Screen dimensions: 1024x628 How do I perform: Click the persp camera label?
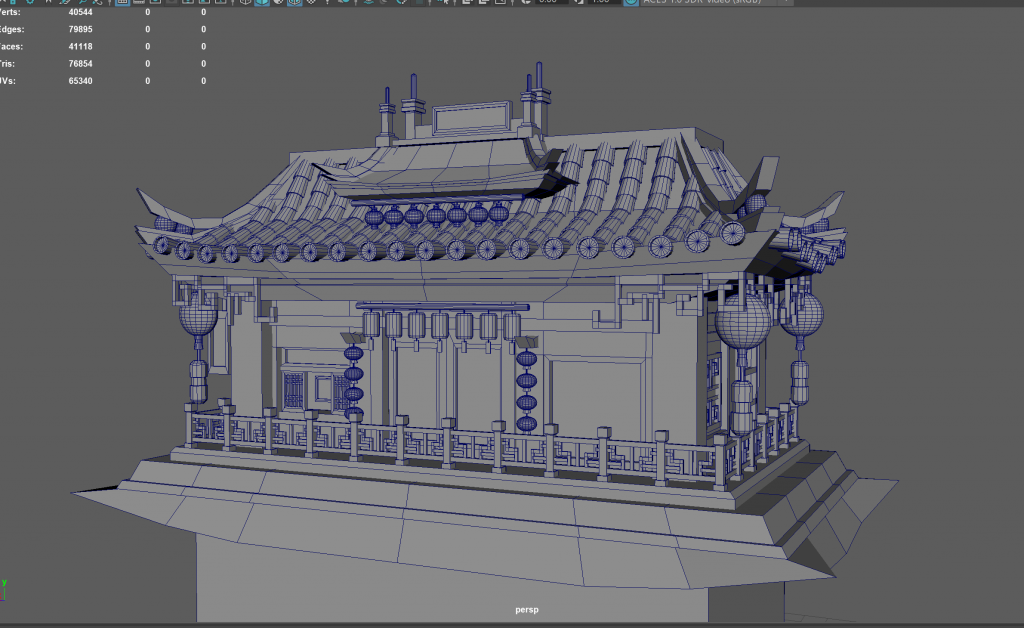[x=526, y=610]
